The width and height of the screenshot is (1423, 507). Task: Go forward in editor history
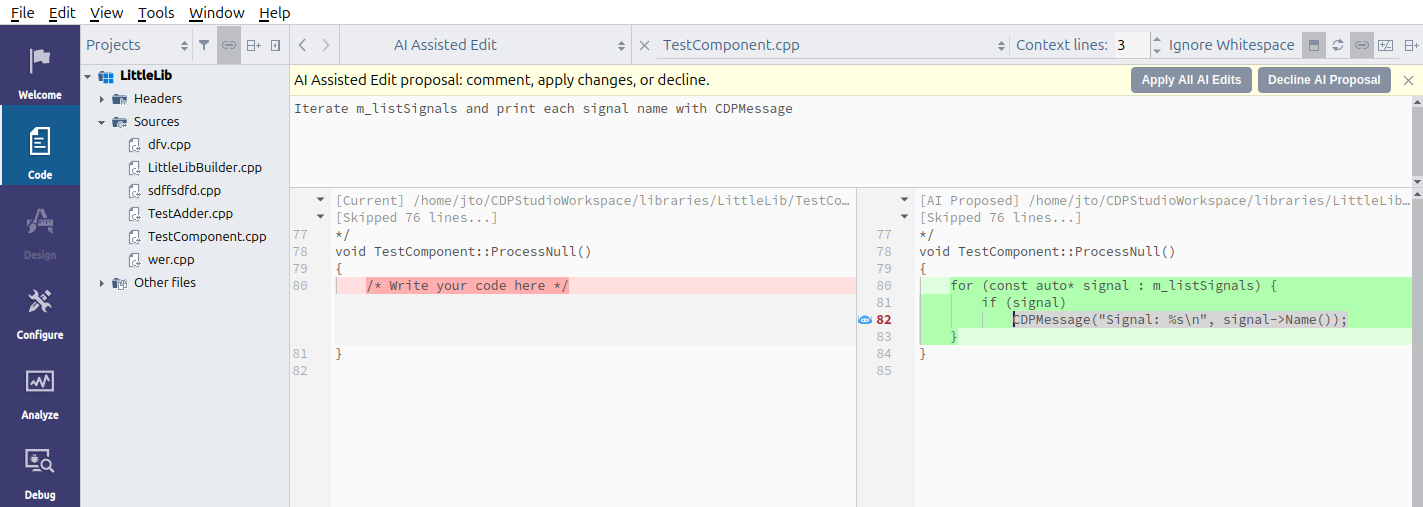[x=325, y=45]
